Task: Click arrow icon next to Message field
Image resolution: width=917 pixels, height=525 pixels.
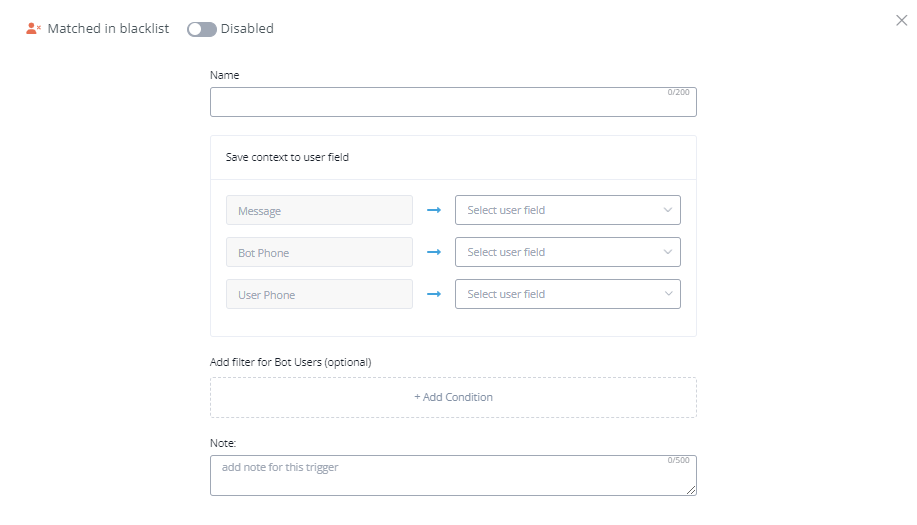Action: coord(433,210)
